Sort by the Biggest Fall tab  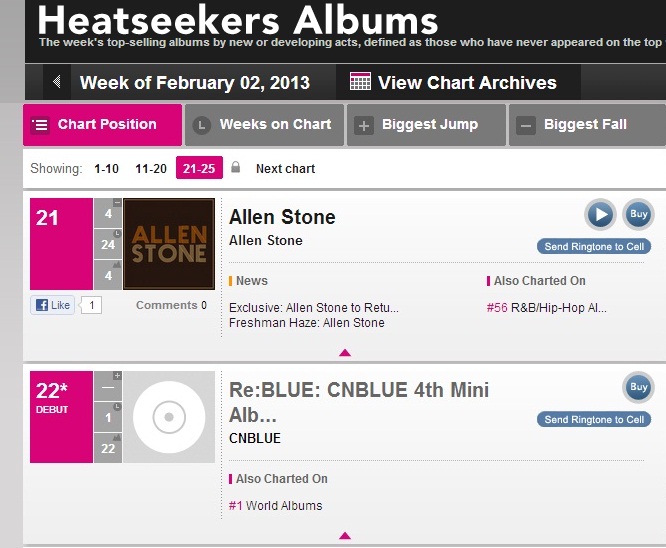pos(585,125)
